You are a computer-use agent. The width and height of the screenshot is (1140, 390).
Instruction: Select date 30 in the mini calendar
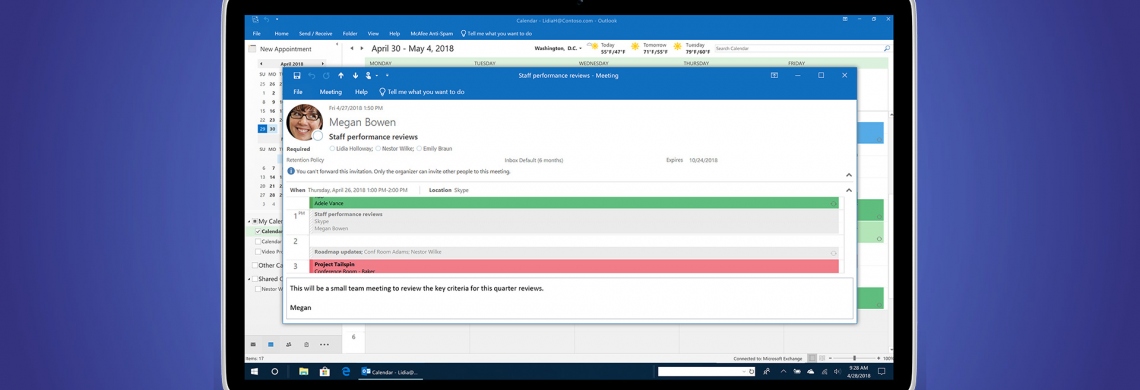coord(272,129)
